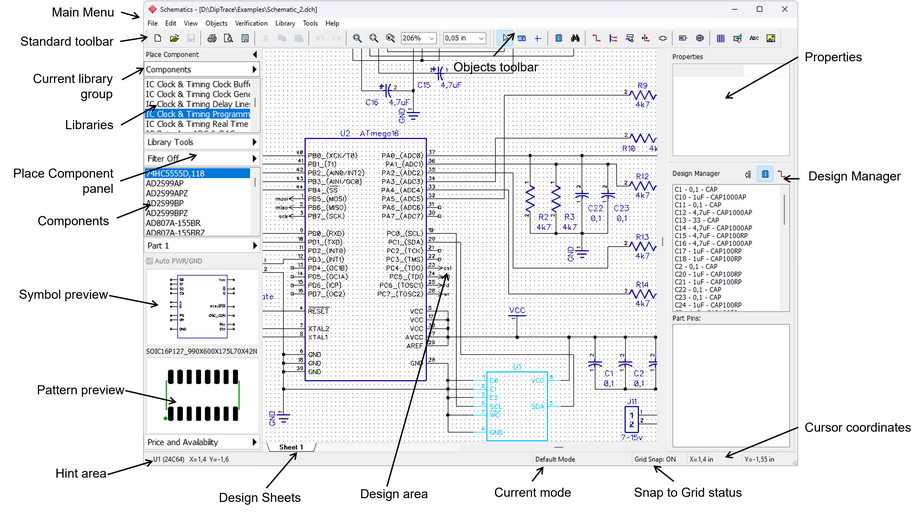Screen dimensions: 921x513
Task: Open Print Preview from the toolbar
Action: pyautogui.click(x=228, y=38)
